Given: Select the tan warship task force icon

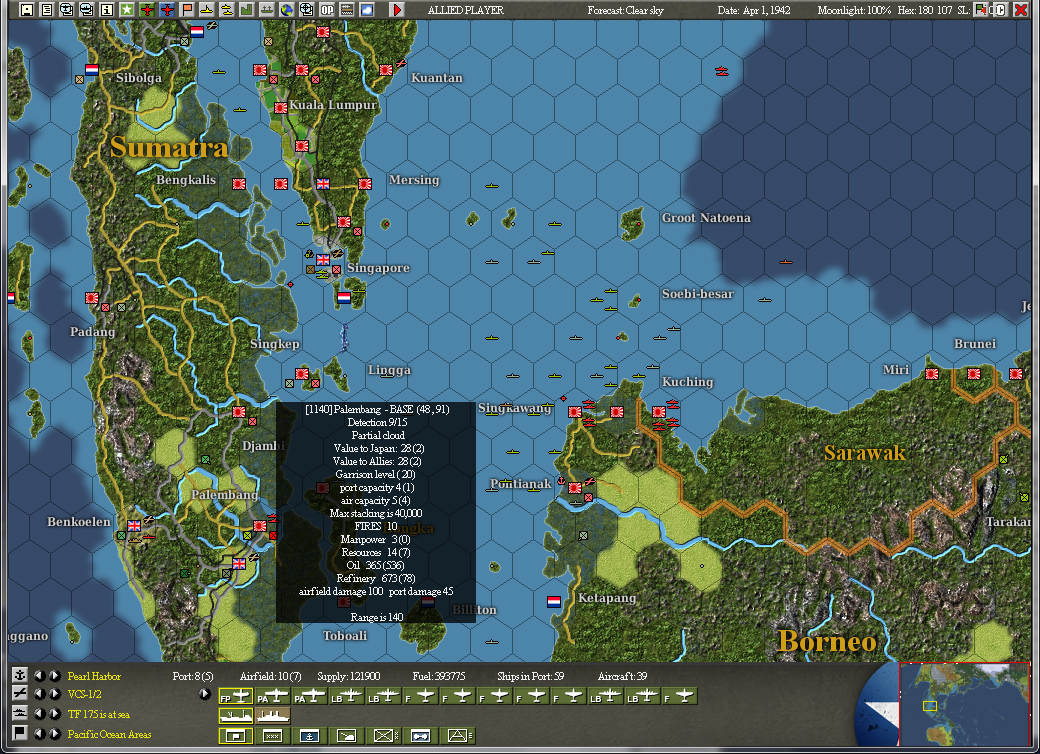Looking at the screenshot, I should (273, 716).
